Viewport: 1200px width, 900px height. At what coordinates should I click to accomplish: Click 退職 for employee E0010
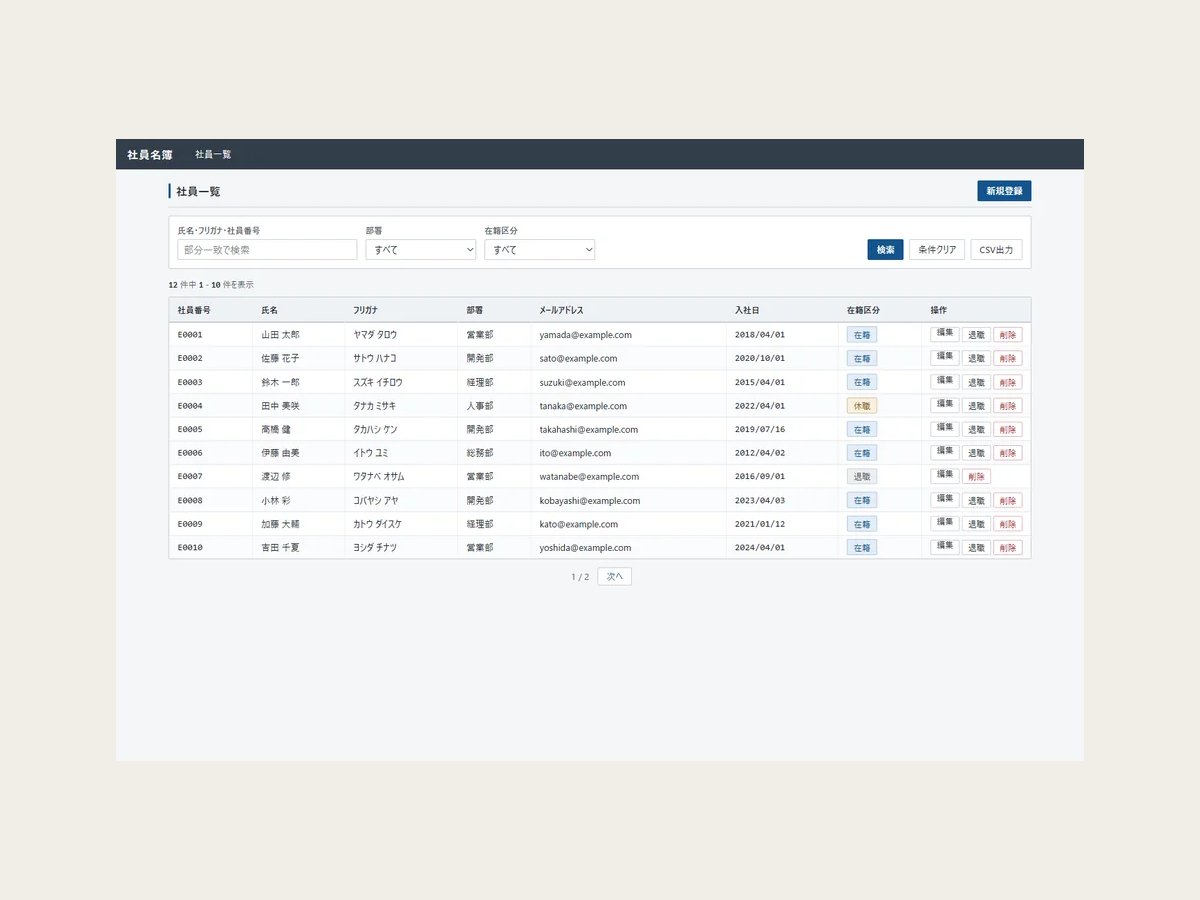pyautogui.click(x=976, y=548)
